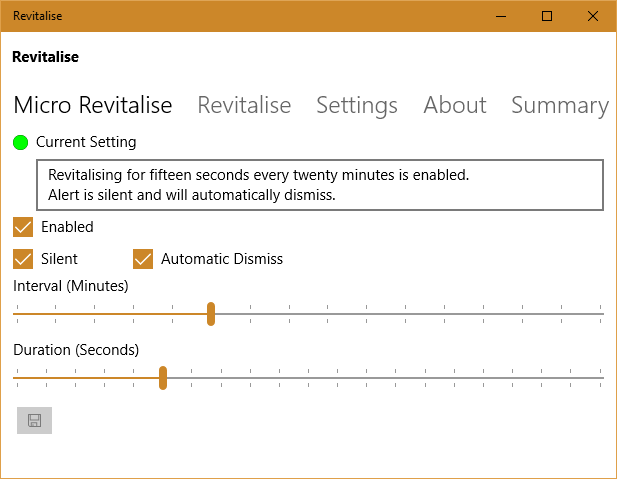Screen dimensions: 617x479
Task: Click the Current Setting label
Action: (86, 142)
